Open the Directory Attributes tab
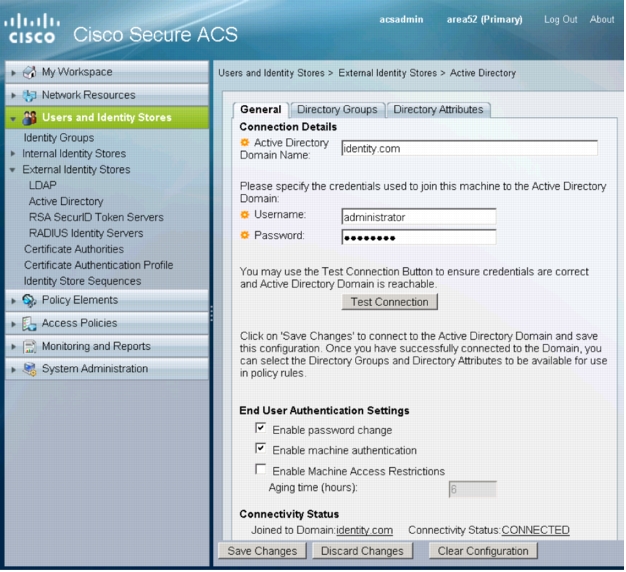The width and height of the screenshot is (626, 572). [x=438, y=110]
